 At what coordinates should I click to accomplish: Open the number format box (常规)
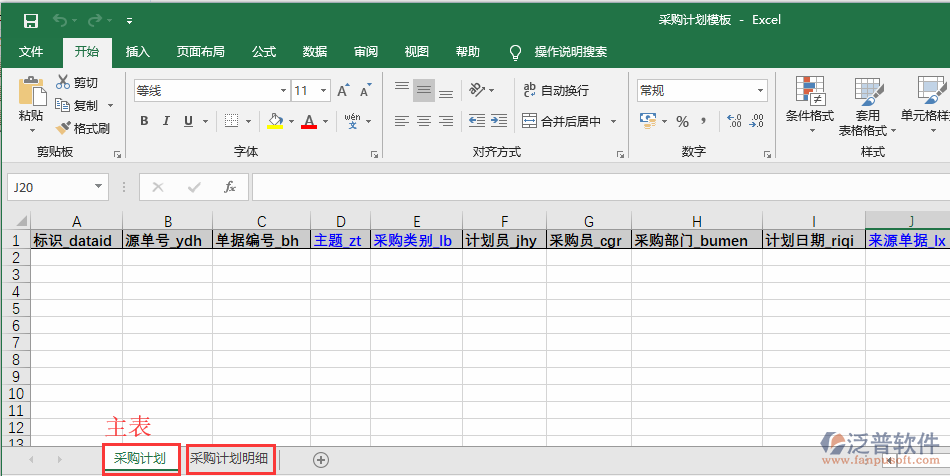click(x=702, y=91)
